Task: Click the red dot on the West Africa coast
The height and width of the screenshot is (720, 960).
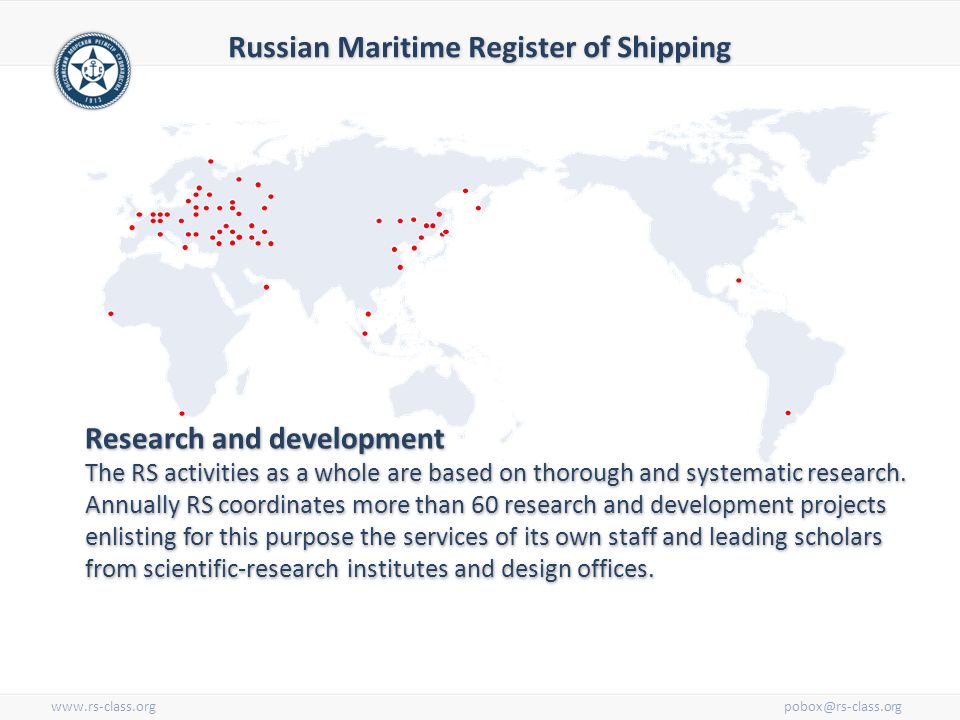Action: click(x=111, y=313)
